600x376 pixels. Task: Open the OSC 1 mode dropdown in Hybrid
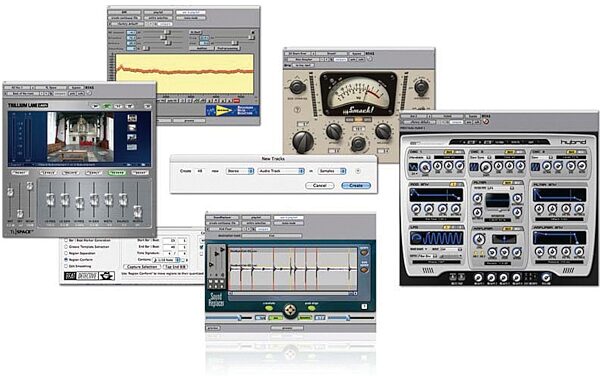tap(420, 157)
